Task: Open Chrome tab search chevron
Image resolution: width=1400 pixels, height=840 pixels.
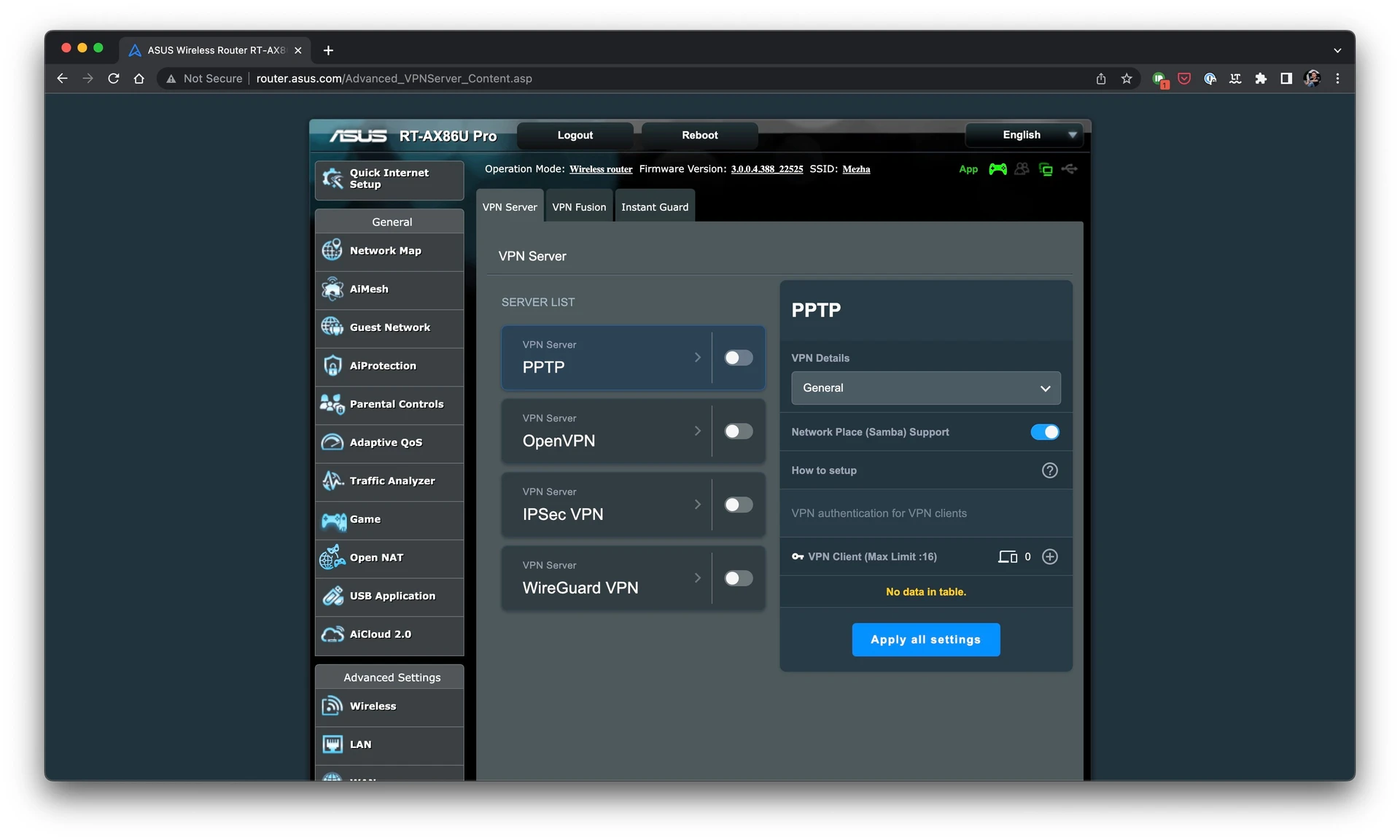Action: (1337, 50)
